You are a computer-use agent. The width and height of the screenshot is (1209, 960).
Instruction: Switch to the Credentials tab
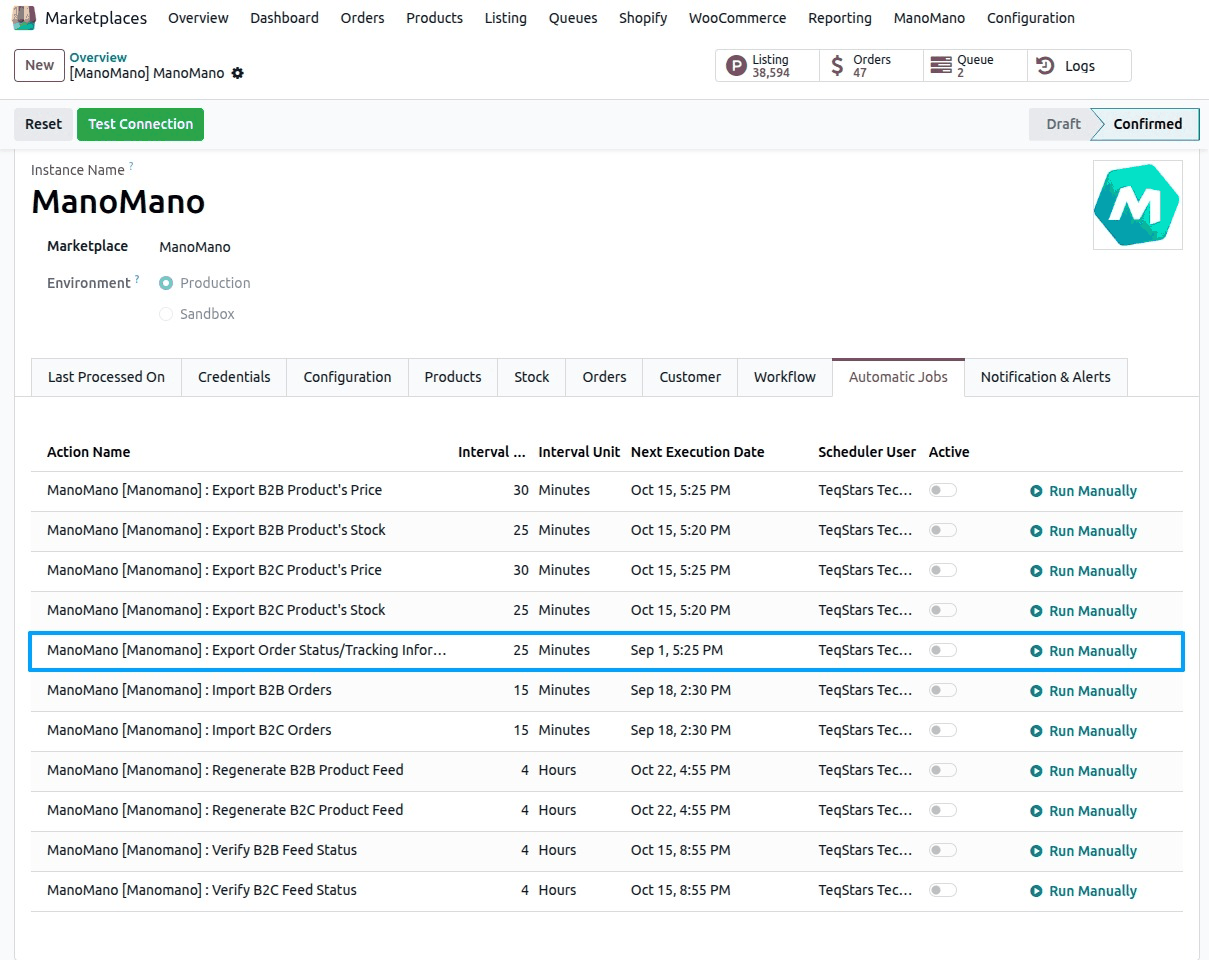234,377
